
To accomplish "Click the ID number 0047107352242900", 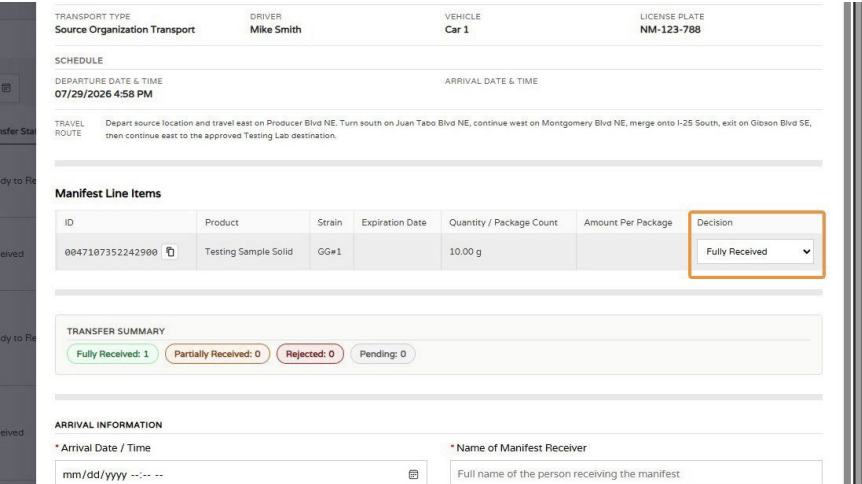I will pos(111,252).
